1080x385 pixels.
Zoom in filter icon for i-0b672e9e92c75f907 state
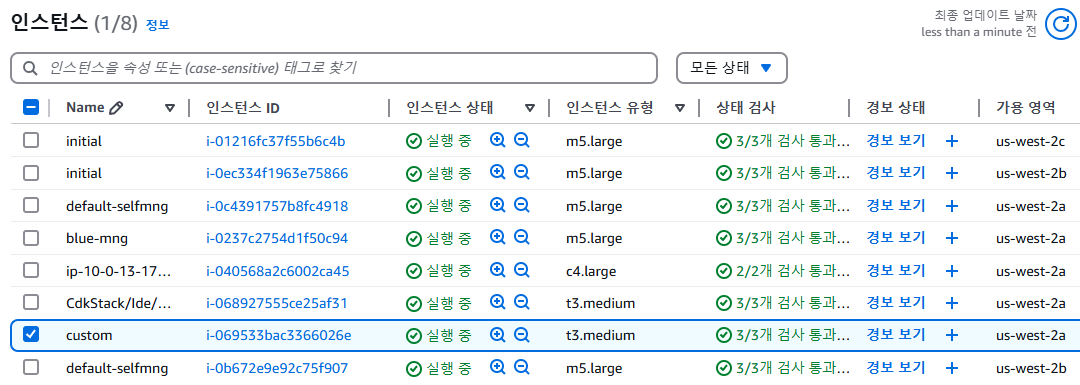click(497, 368)
